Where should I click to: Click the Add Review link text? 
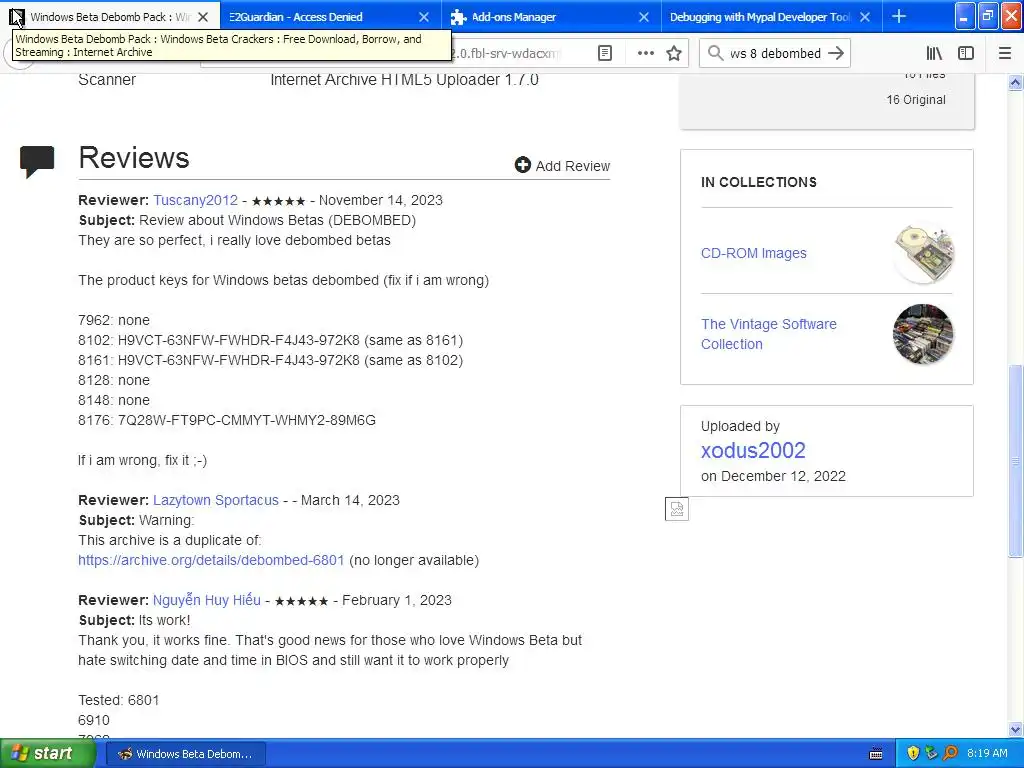573,166
